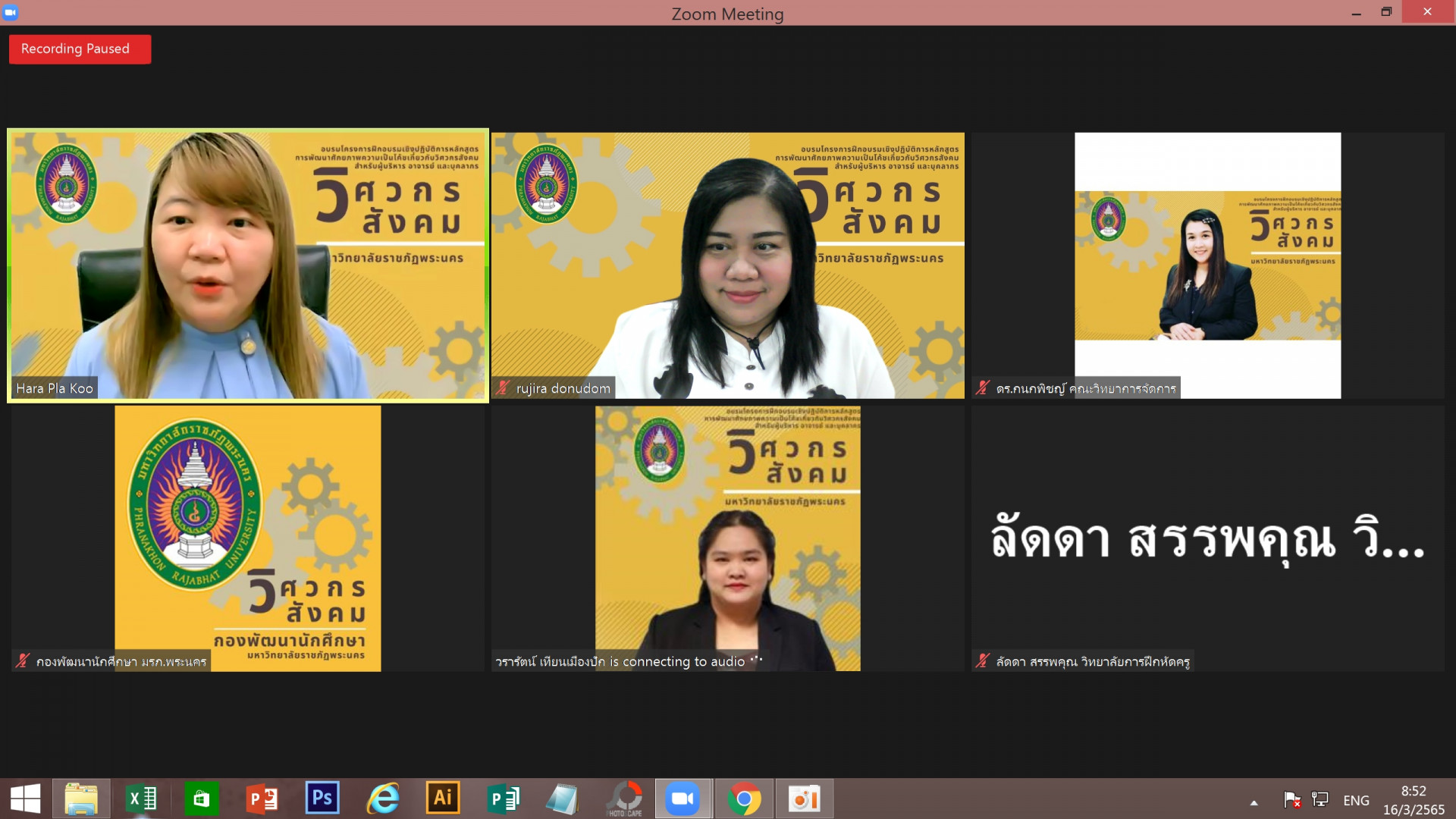1456x819 pixels.
Task: Click muted mic icon beside rujira donudom
Action: point(504,388)
